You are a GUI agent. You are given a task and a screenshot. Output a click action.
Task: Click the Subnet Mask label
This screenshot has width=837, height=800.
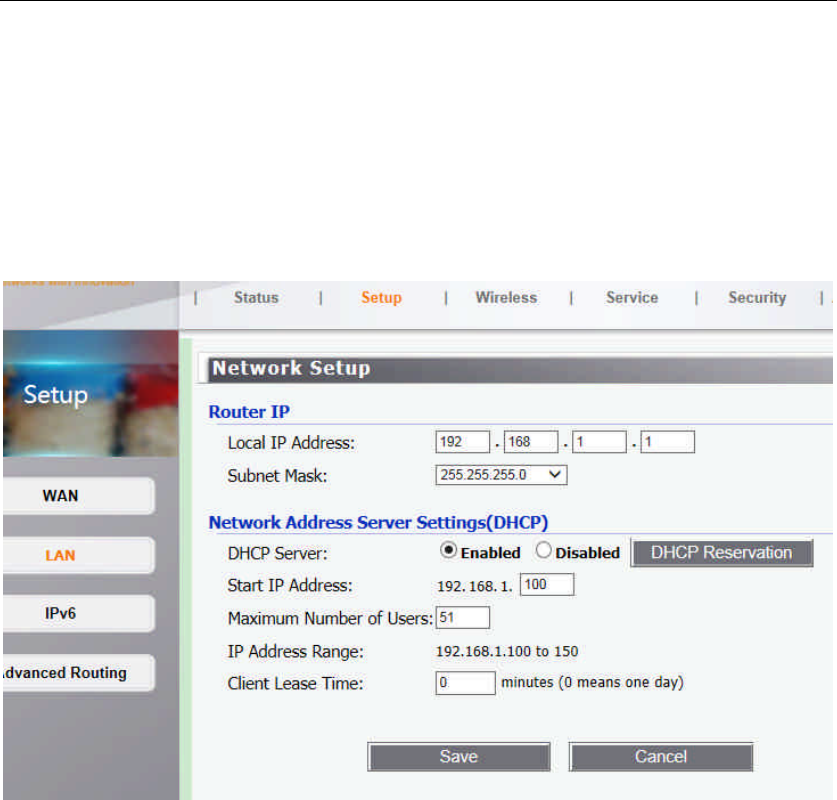[x=277, y=476]
